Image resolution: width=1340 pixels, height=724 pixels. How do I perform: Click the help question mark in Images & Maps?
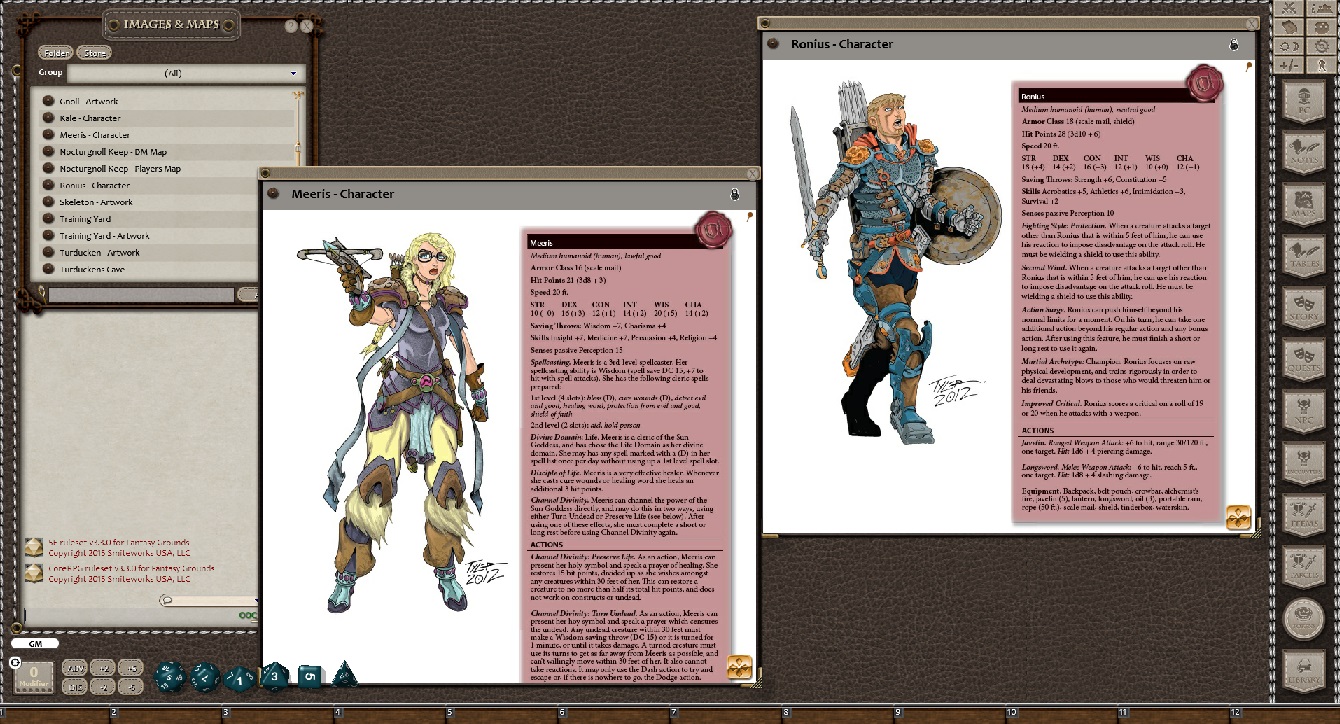click(290, 26)
